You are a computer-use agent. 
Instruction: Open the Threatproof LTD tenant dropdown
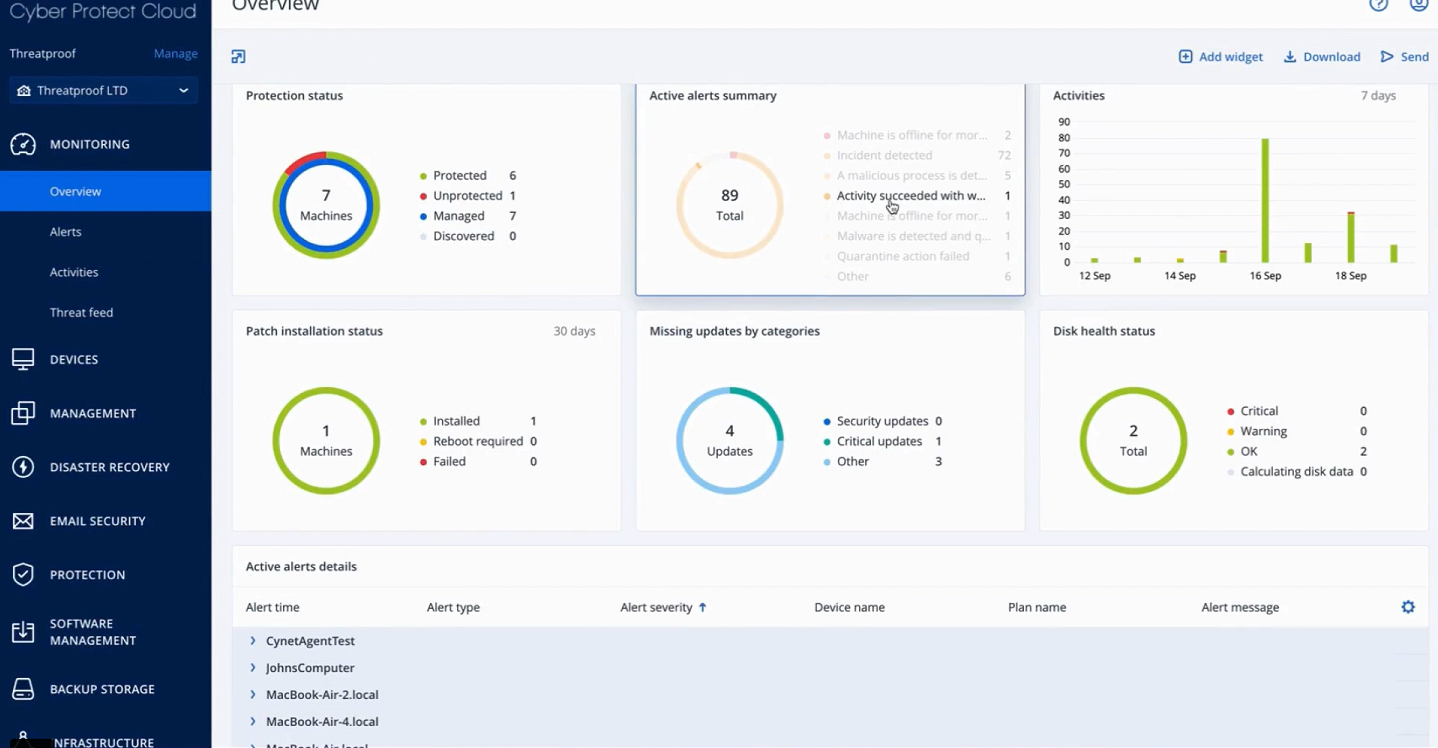(104, 90)
